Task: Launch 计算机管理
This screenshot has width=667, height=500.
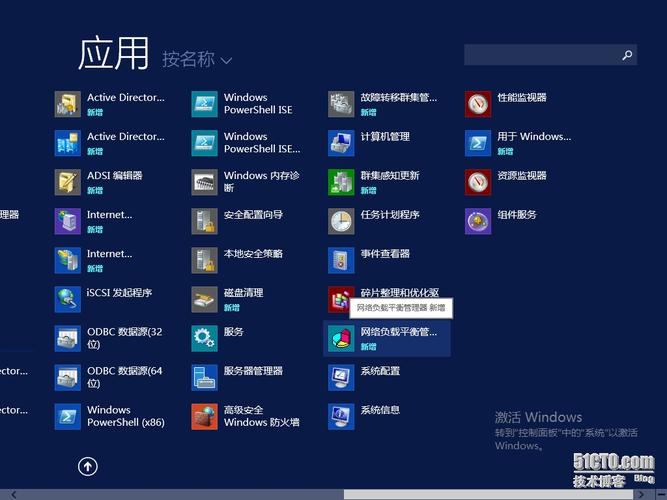Action: tap(369, 143)
